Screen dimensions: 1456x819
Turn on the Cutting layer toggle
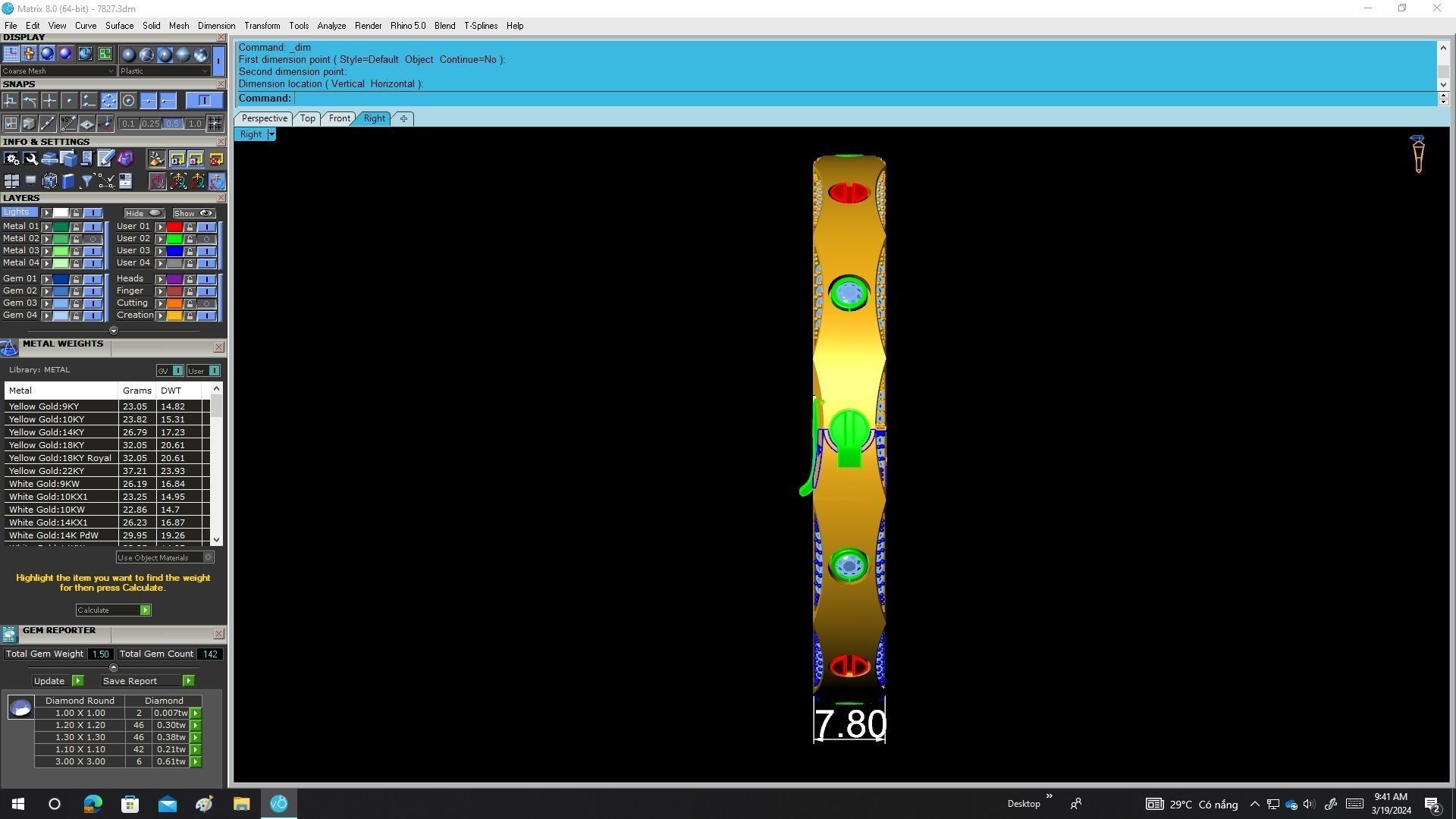coord(206,303)
